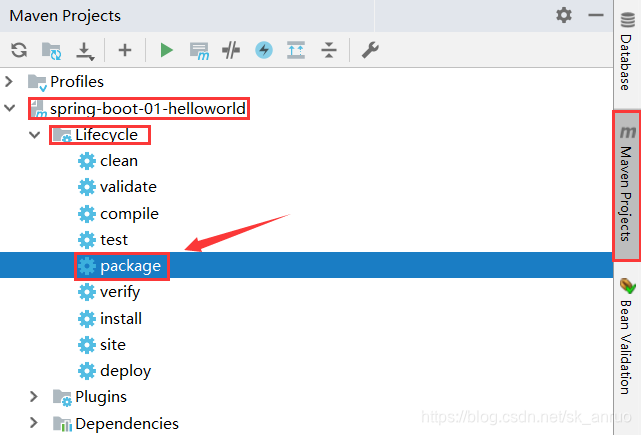Open the panel gear options menu

pos(564,15)
